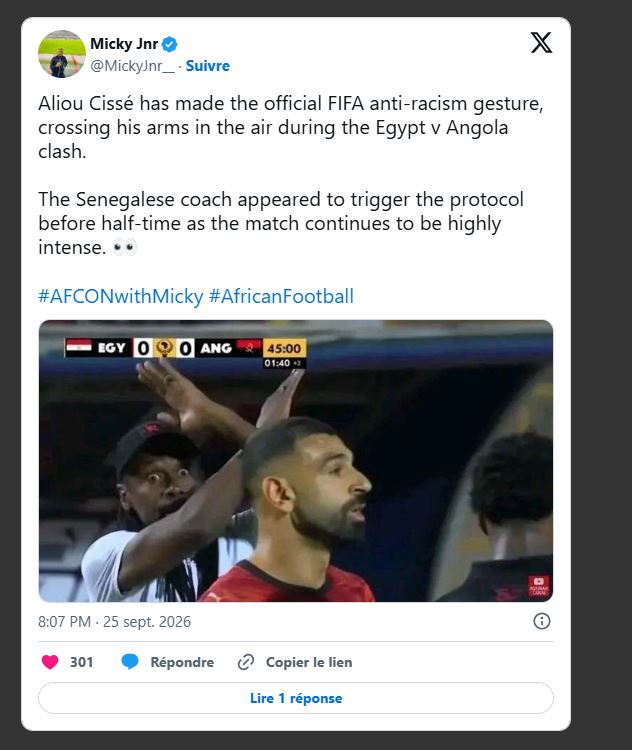Click the red YouTube watermark in image
632x750 pixels.
[539, 586]
